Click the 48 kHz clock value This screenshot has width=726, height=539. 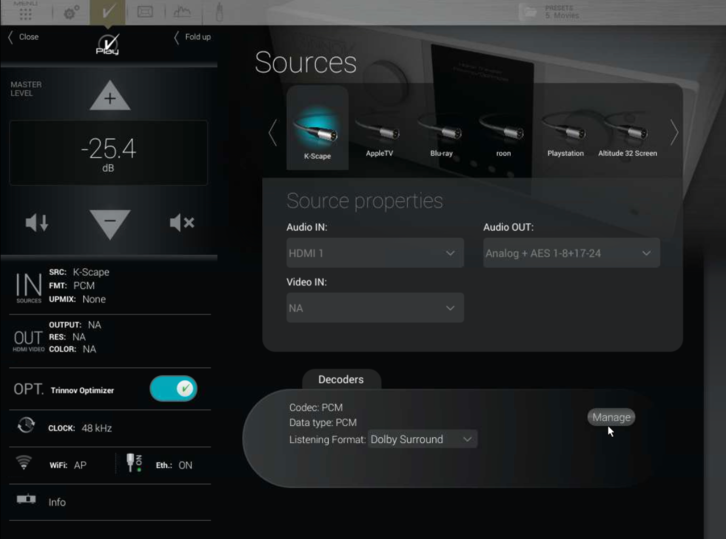pos(97,428)
